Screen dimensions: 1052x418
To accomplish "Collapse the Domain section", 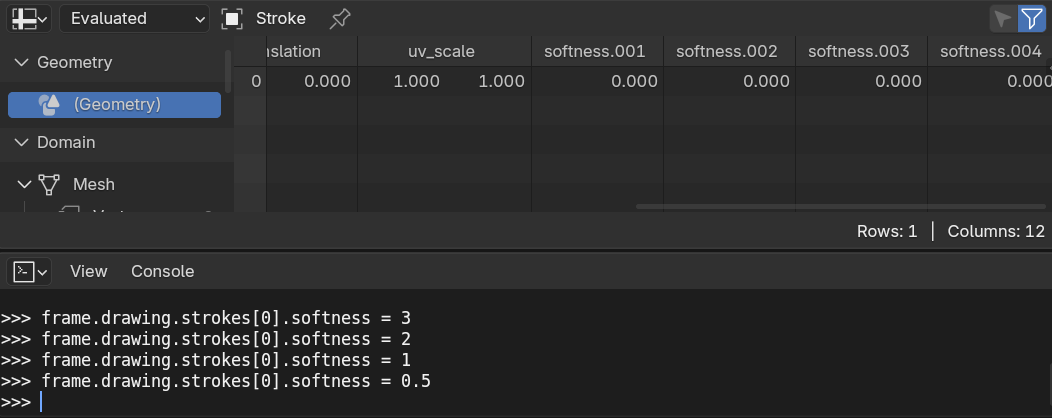I will [x=21, y=142].
